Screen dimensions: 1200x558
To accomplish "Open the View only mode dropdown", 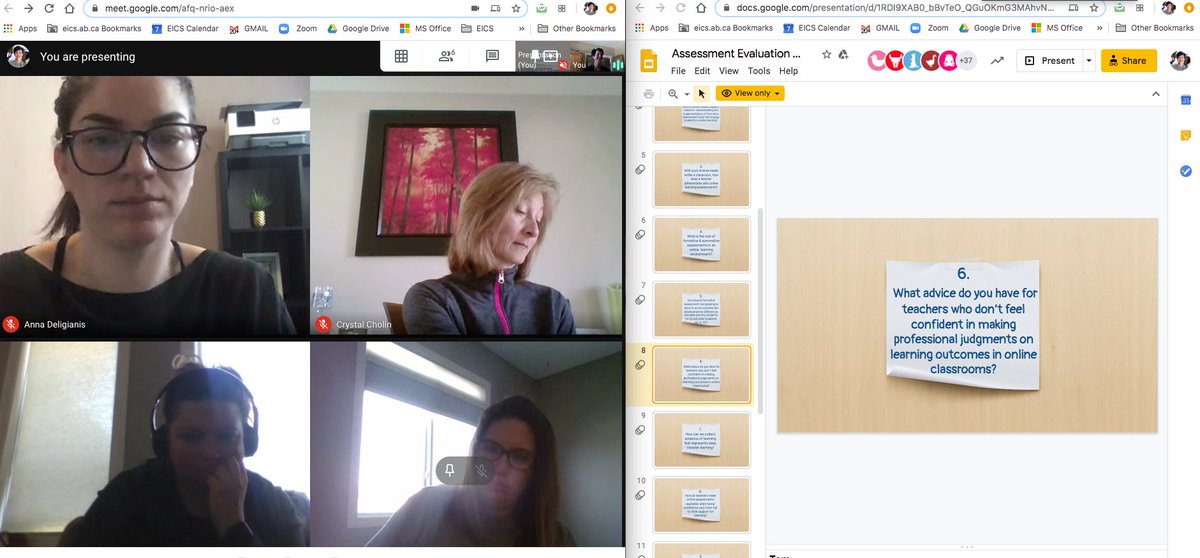I will pyautogui.click(x=750, y=93).
